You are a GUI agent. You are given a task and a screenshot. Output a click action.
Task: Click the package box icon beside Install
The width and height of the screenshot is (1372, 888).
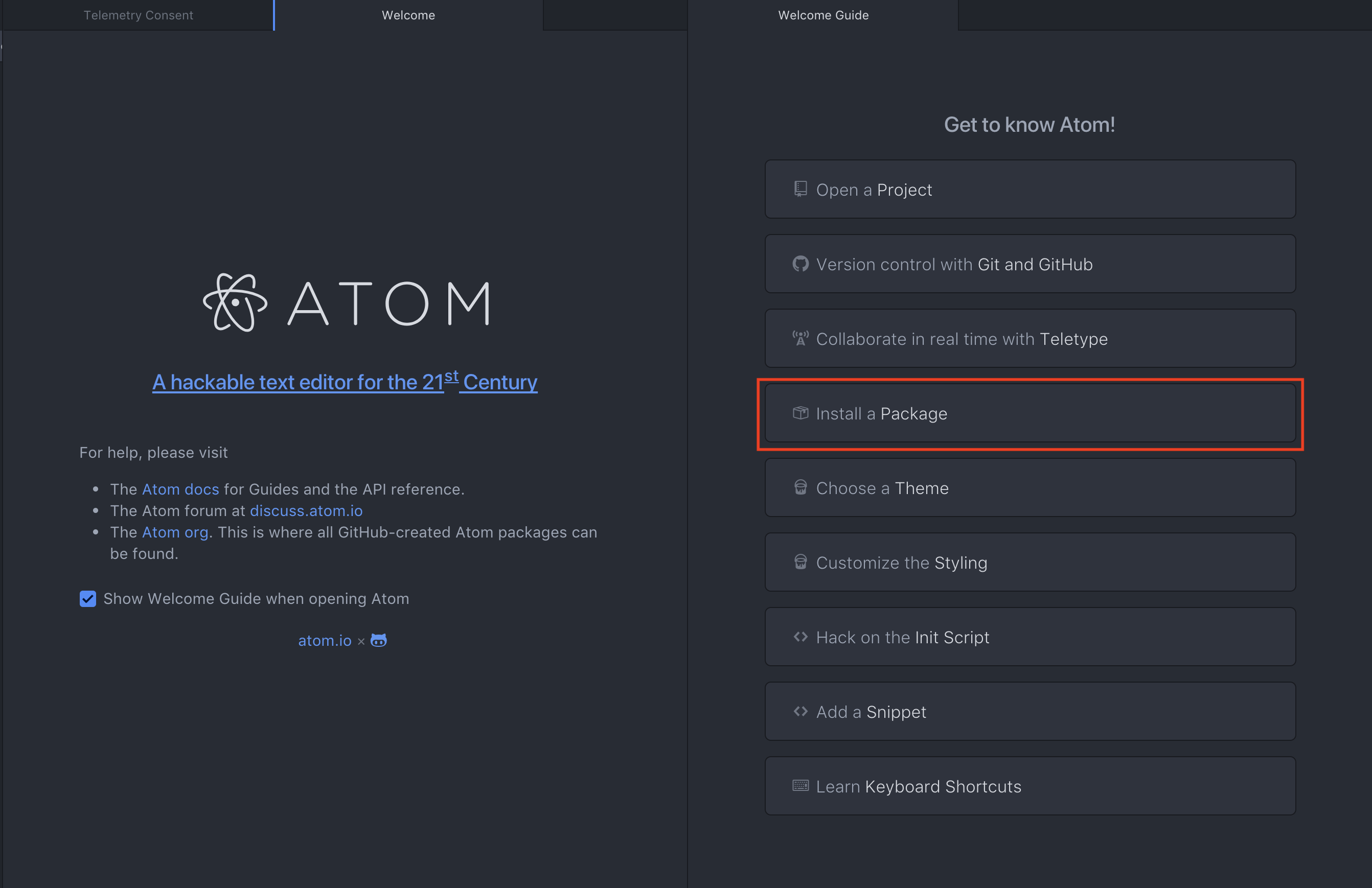point(800,413)
